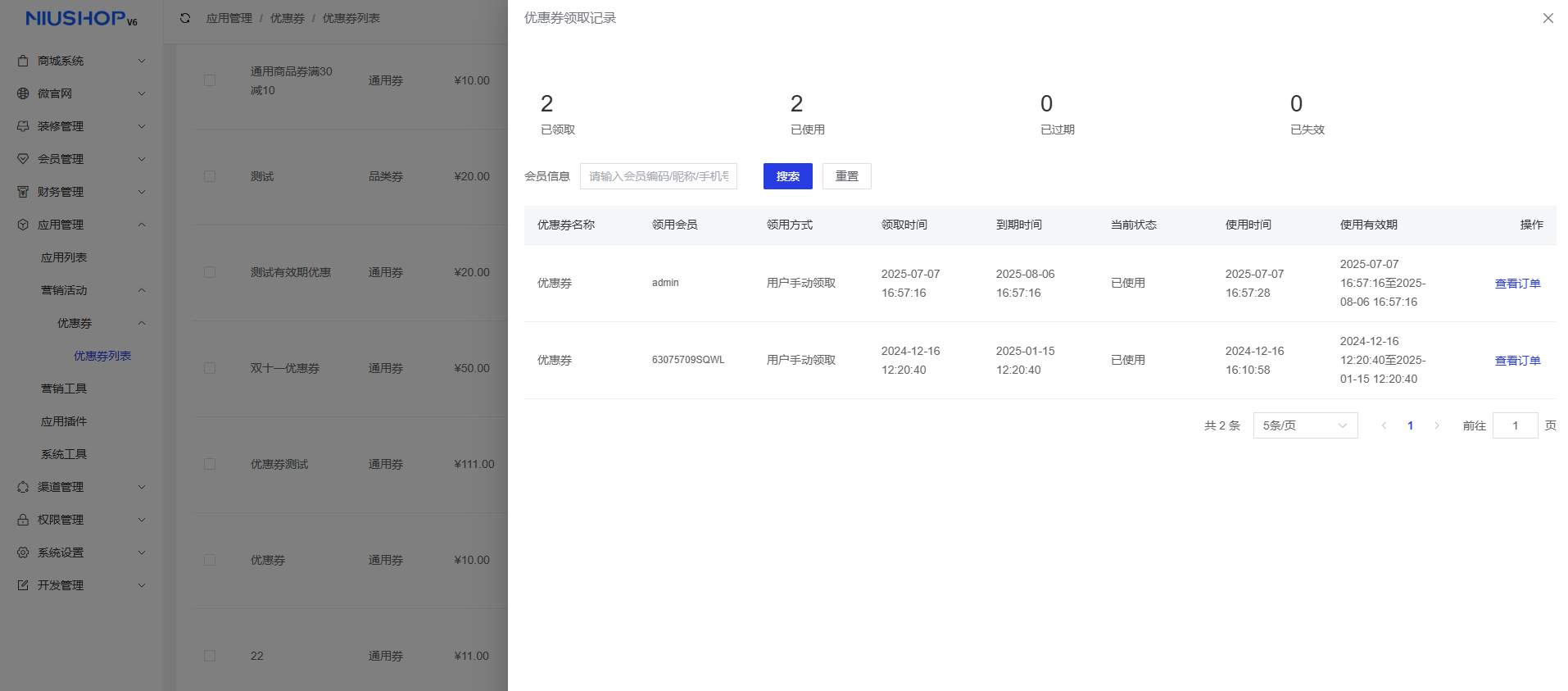Image resolution: width=1568 pixels, height=691 pixels.
Task: Focus the 会员信息 search input field
Action: point(658,176)
